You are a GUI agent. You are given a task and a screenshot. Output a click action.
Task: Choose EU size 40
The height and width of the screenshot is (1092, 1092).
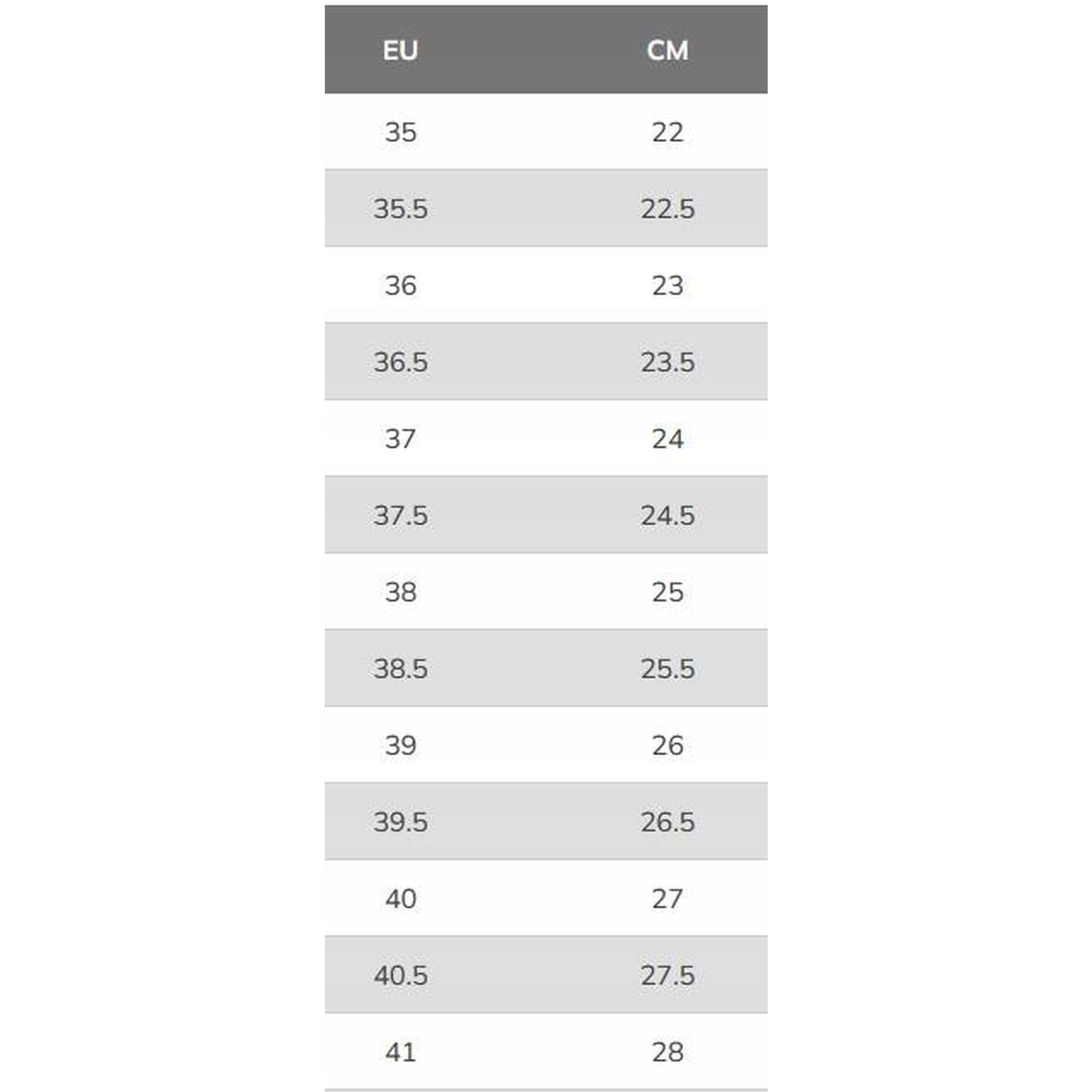pyautogui.click(x=401, y=899)
